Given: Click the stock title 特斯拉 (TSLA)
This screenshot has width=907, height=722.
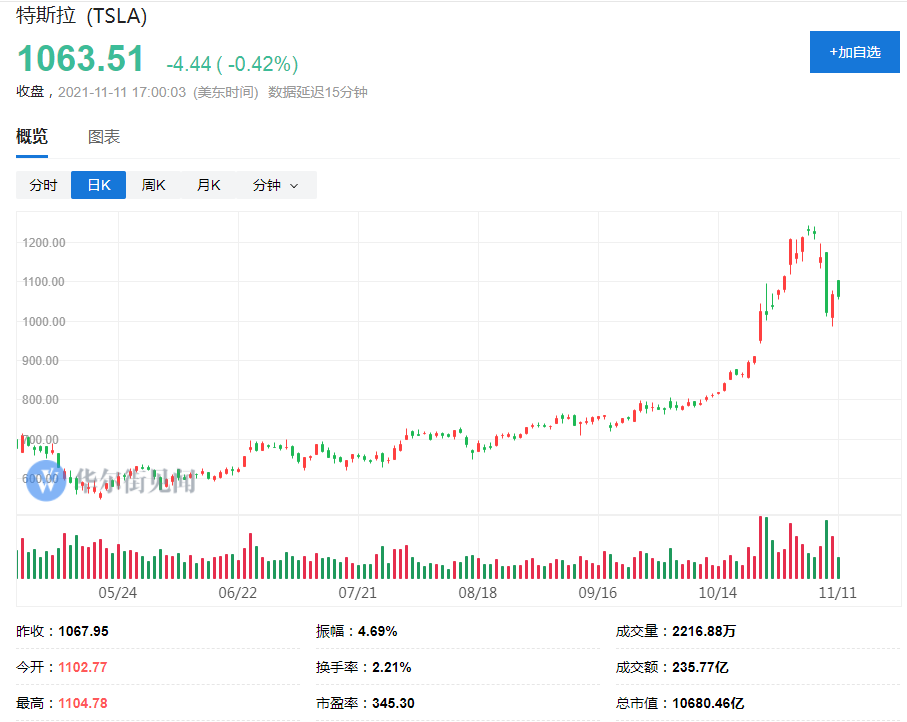Looking at the screenshot, I should 82,16.
